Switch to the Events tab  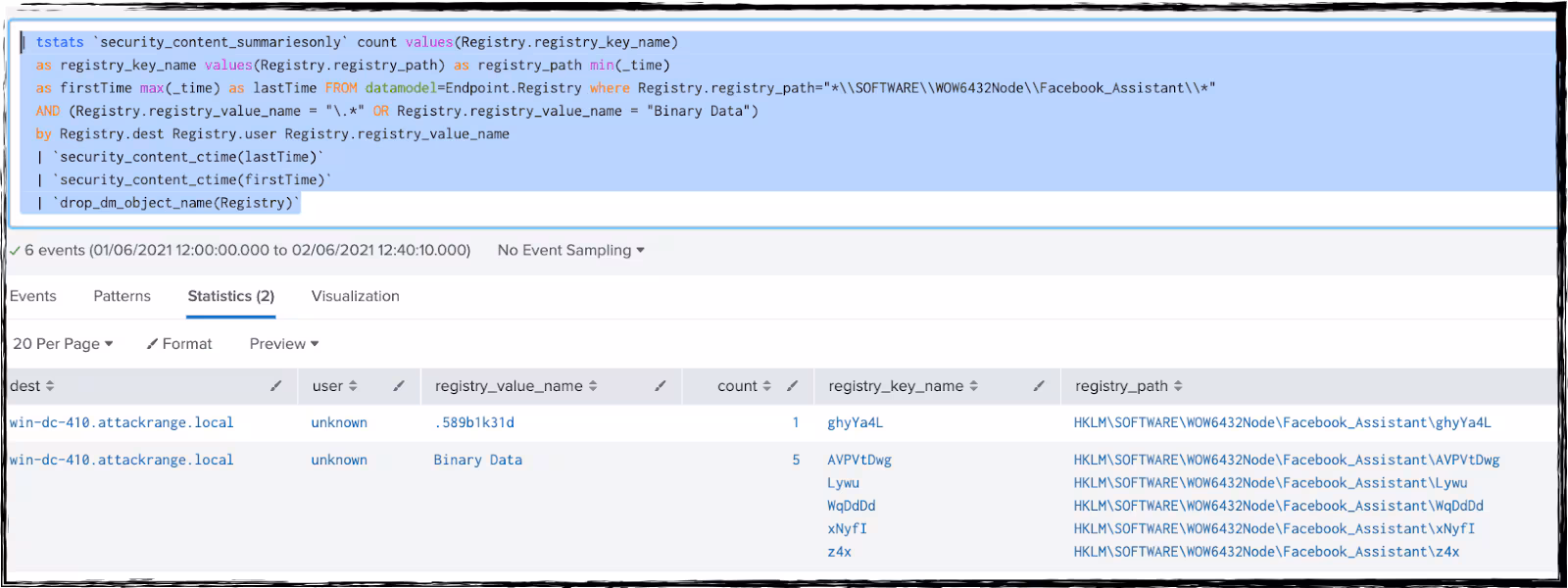(x=33, y=296)
